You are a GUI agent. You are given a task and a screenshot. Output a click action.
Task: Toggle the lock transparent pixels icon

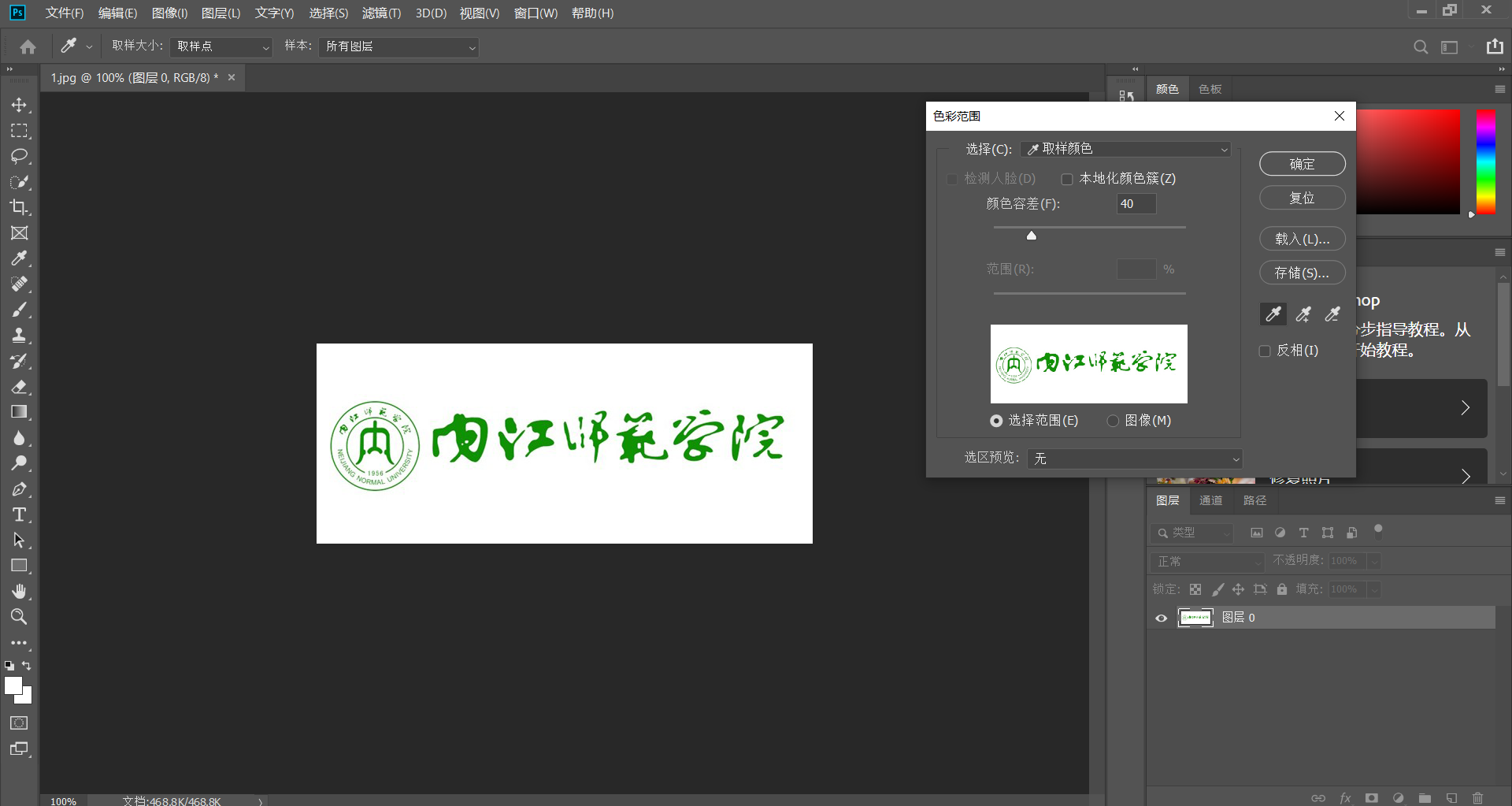(1195, 589)
